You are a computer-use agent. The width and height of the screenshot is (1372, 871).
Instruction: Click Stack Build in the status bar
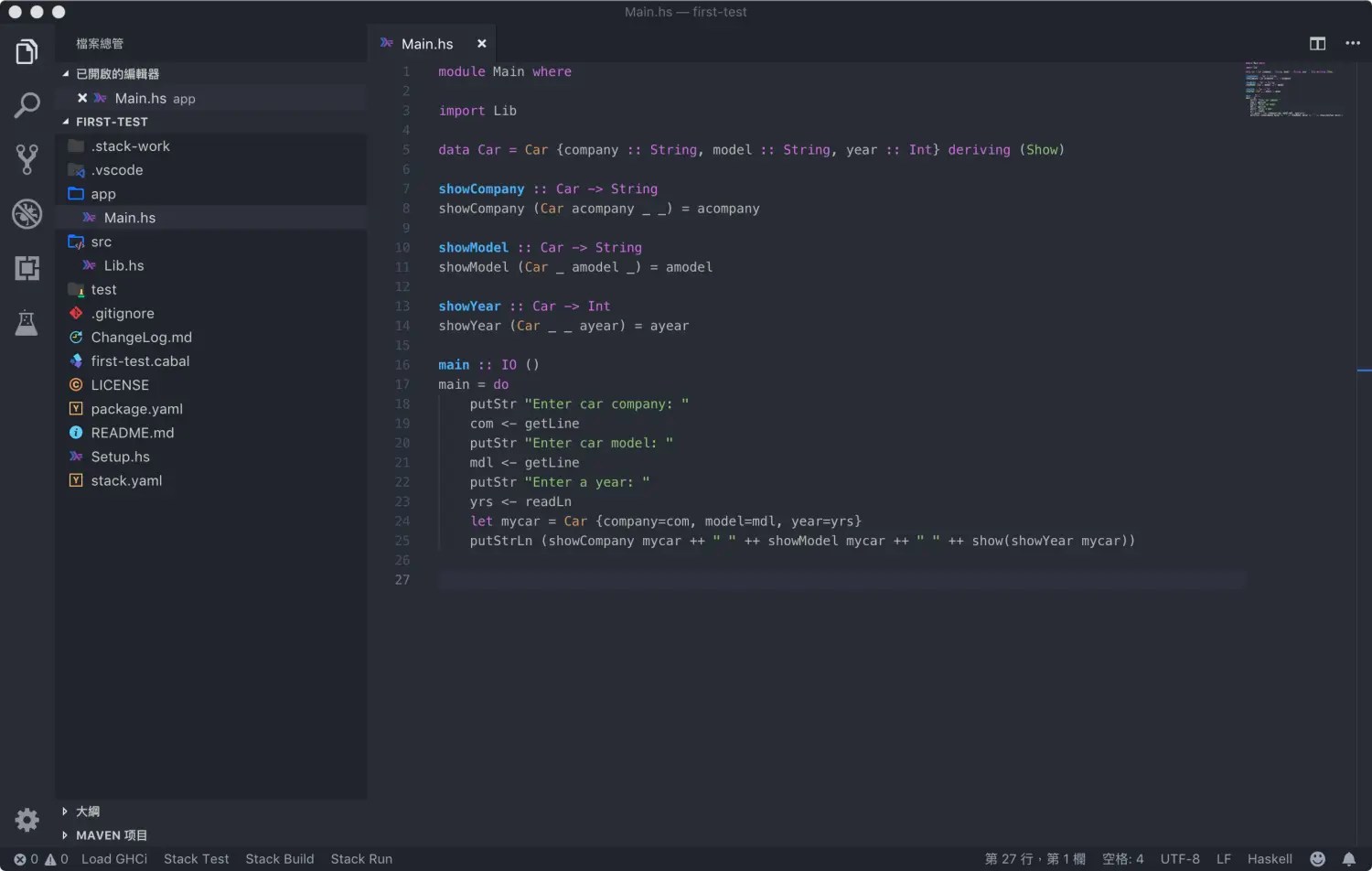[279, 859]
